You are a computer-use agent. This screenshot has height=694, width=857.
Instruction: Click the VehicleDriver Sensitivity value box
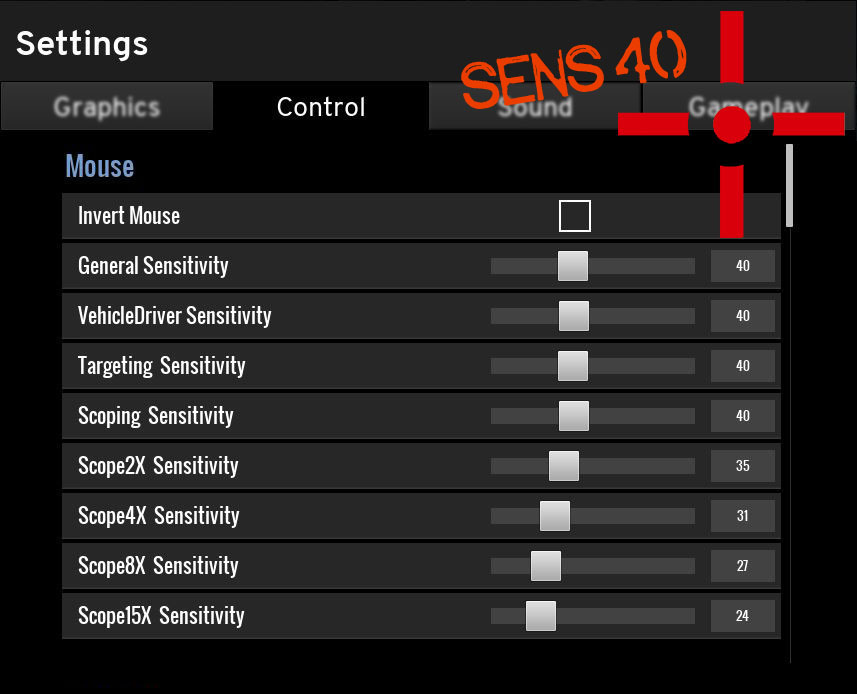tap(742, 316)
